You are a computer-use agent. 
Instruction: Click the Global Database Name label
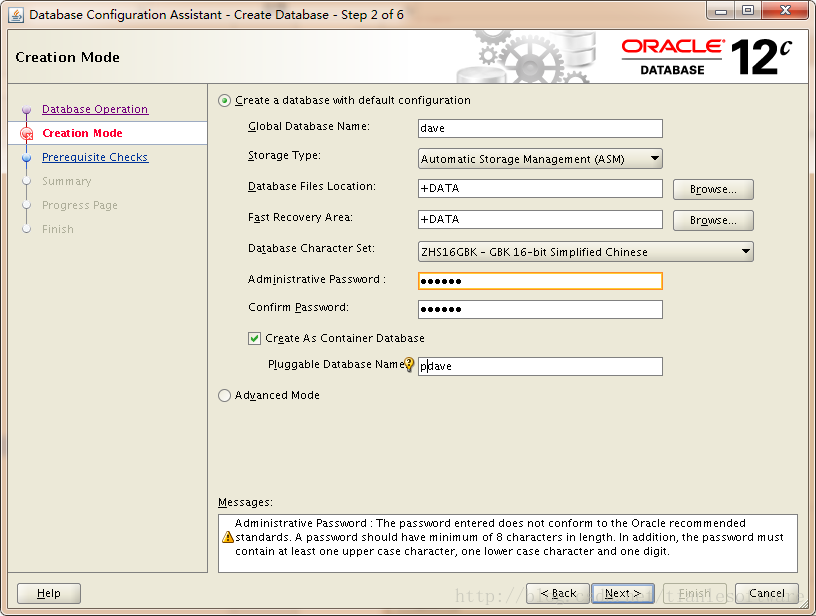309,126
